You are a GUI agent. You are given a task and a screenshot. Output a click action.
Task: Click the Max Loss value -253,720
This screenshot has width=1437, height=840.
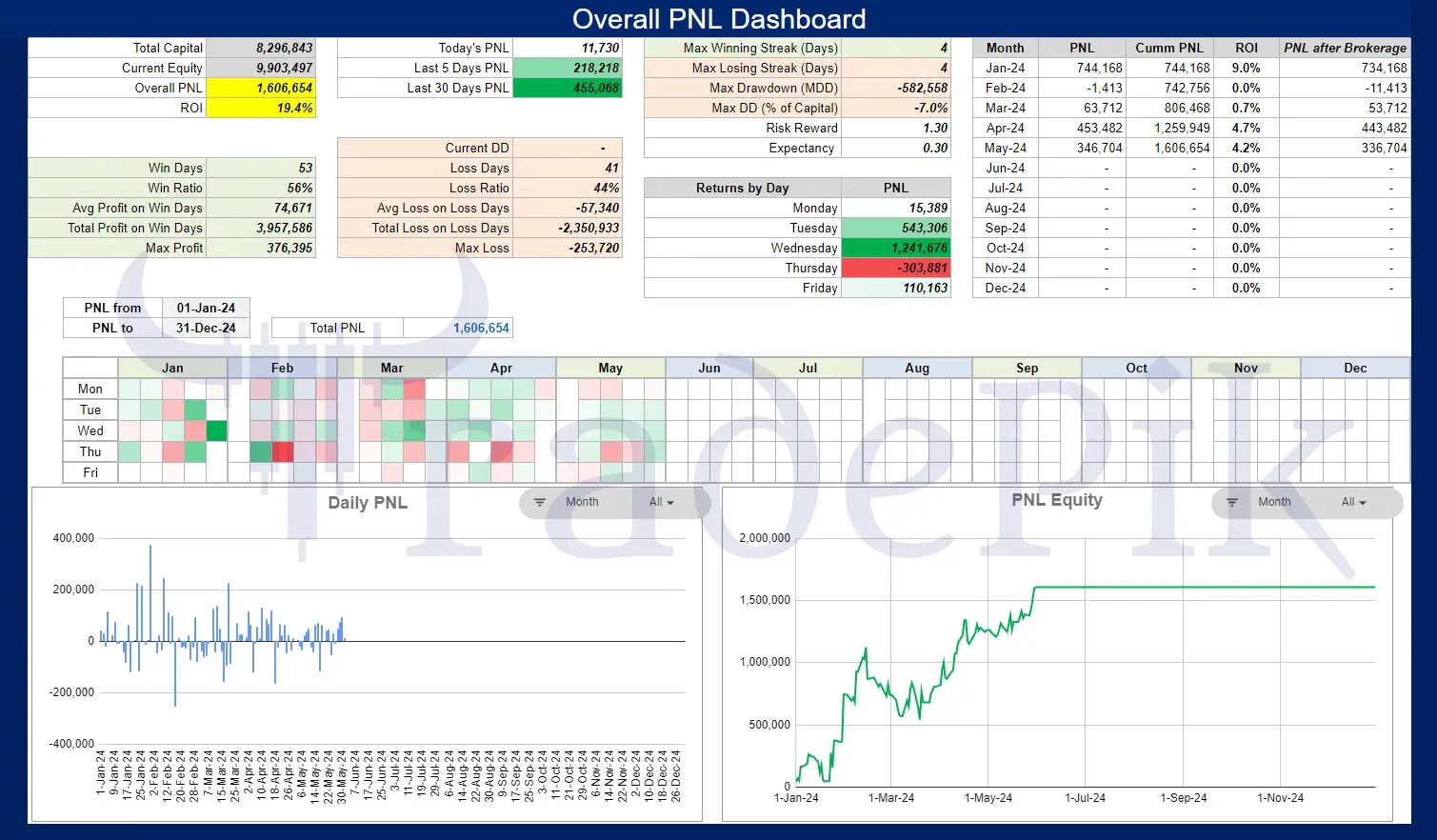(568, 248)
